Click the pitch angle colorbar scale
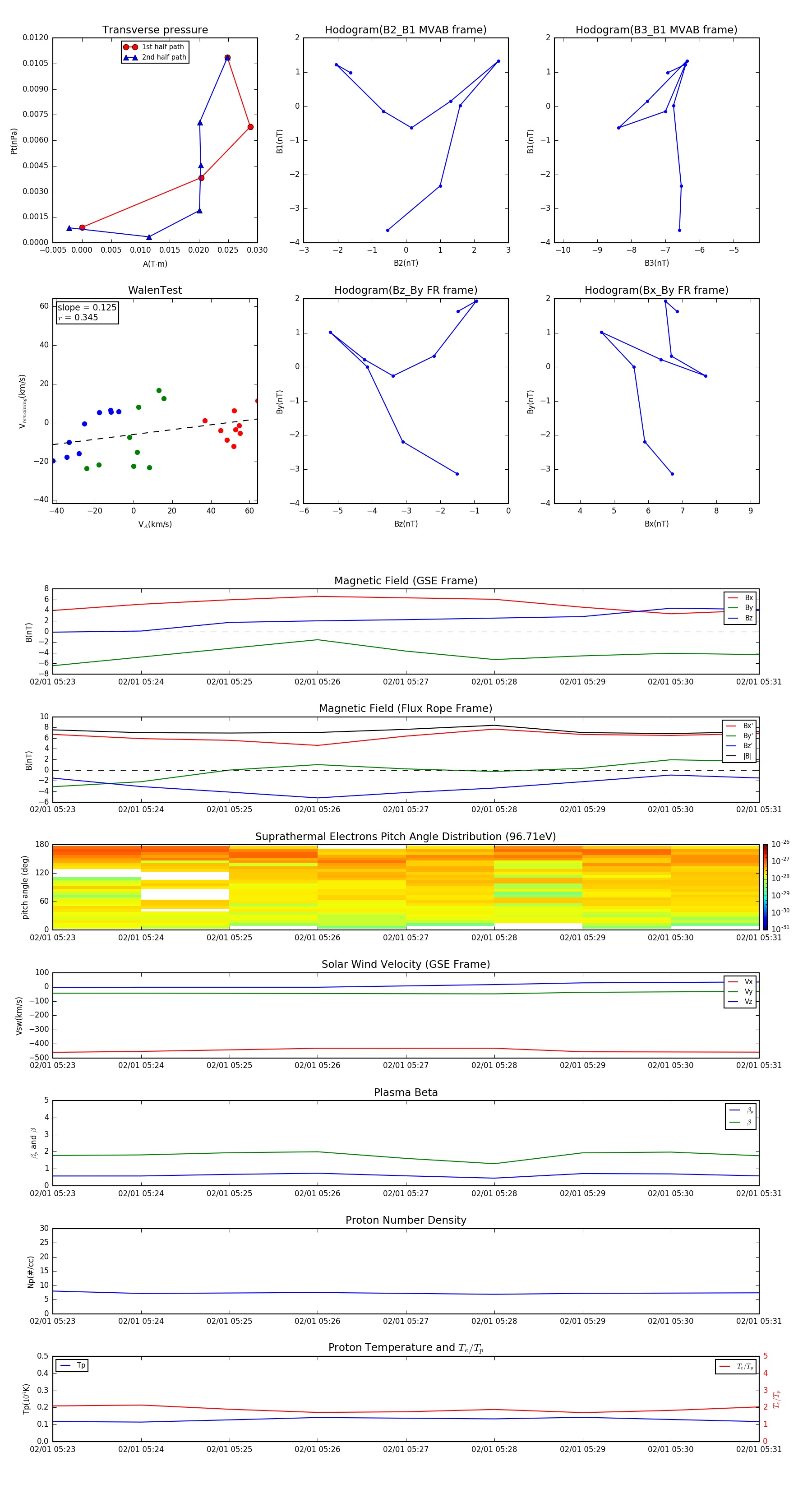The height and width of the screenshot is (1489, 812). [x=765, y=887]
